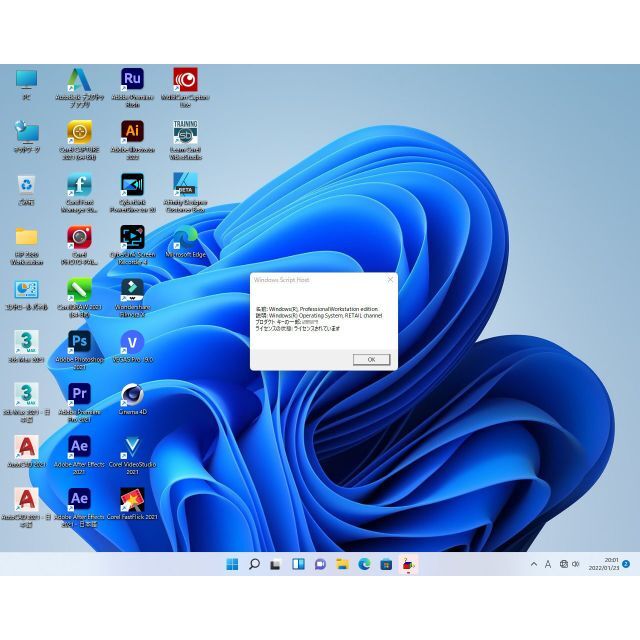Open the PC desktop icon
Image resolution: width=640 pixels, height=640 pixels.
27,84
